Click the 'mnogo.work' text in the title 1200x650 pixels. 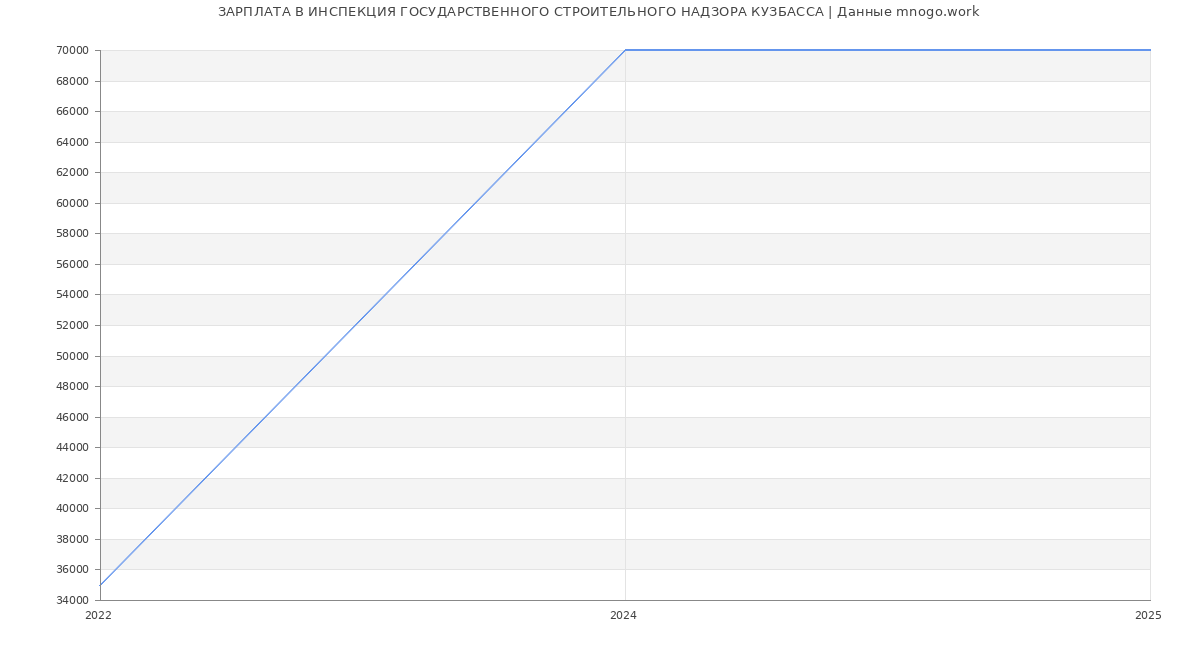pos(937,12)
